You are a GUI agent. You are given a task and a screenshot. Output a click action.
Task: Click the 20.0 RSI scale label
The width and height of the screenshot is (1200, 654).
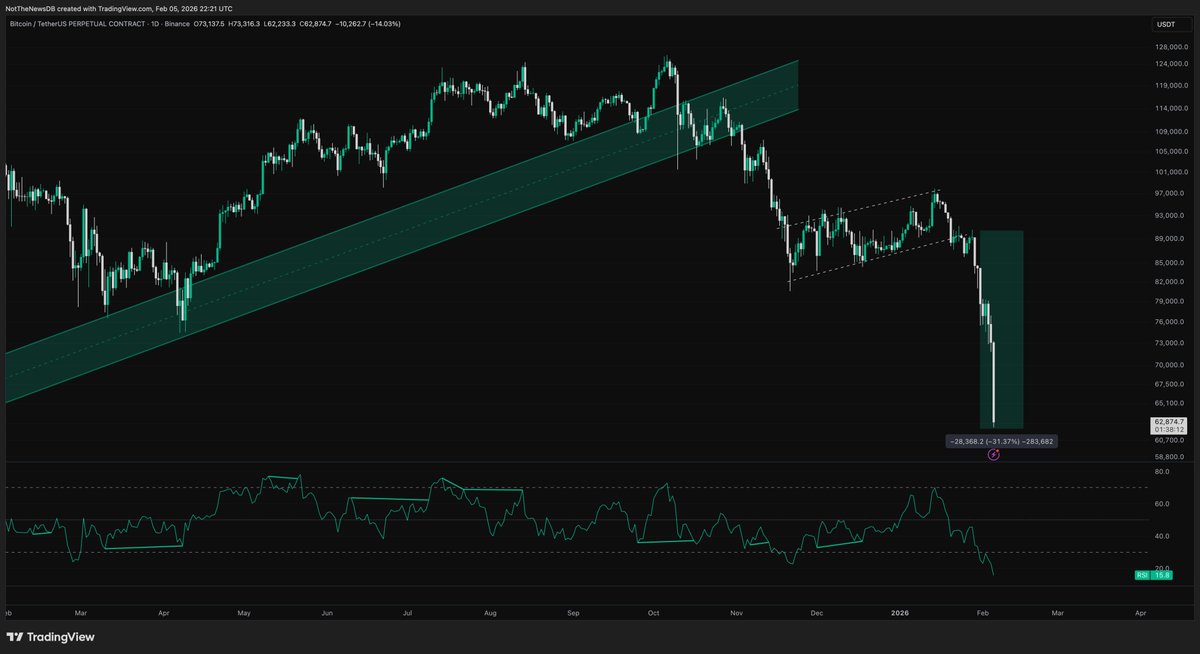pos(1162,567)
